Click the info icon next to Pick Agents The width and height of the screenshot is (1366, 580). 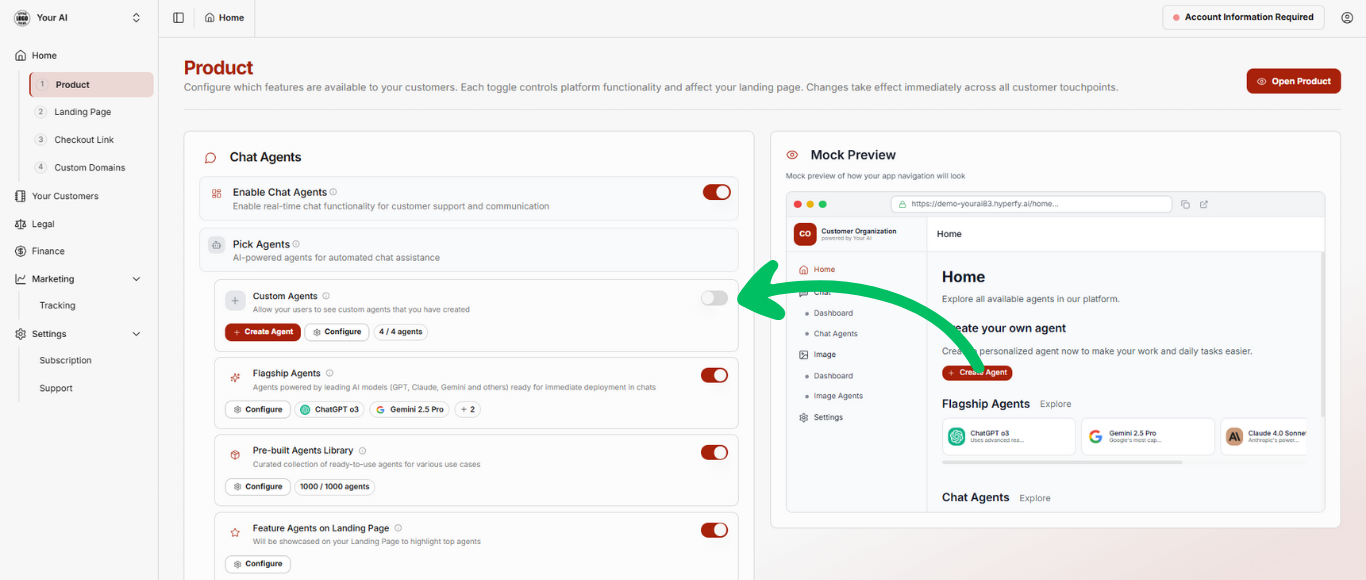pos(296,244)
